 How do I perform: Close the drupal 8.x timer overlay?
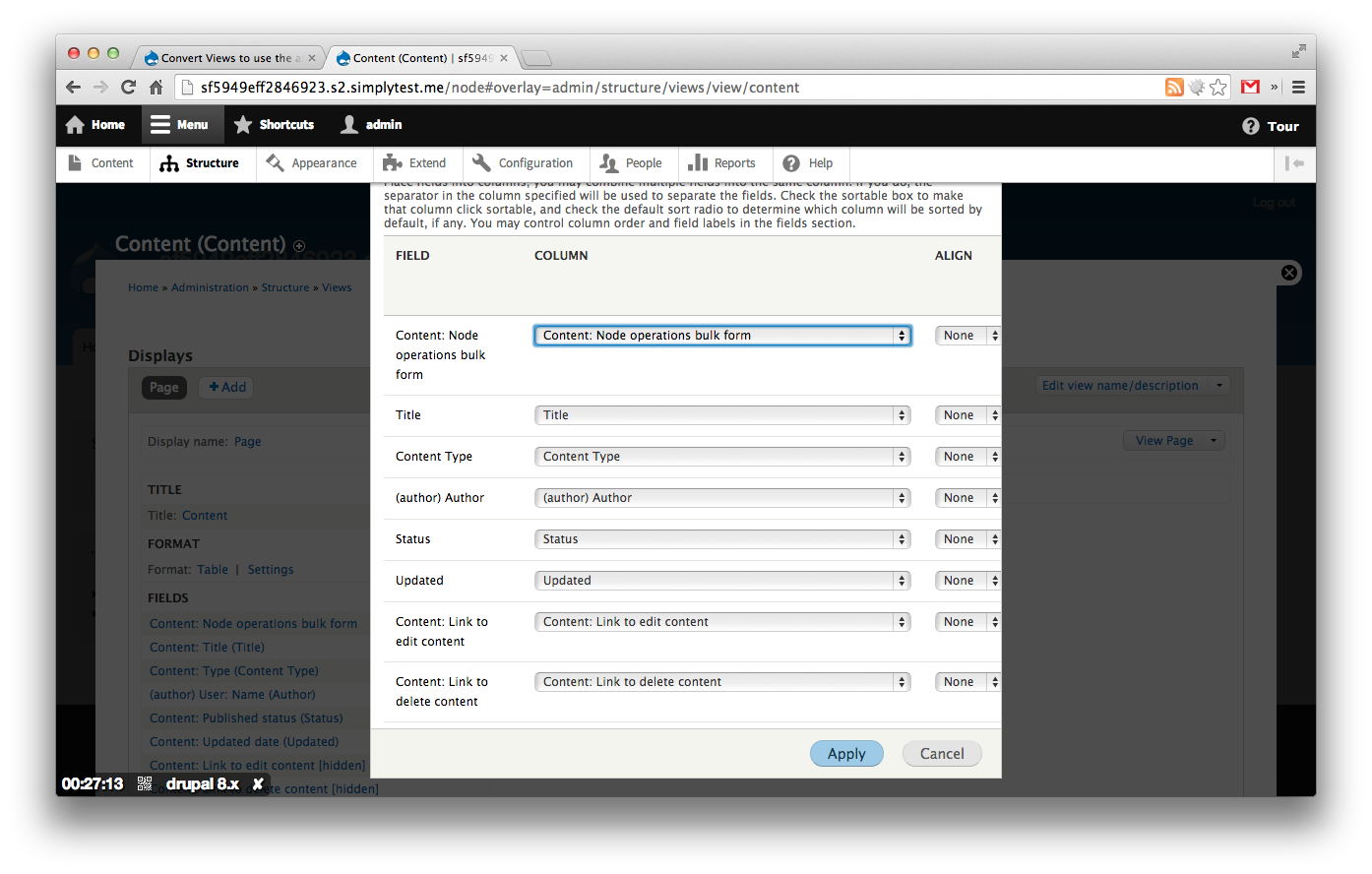coord(258,784)
